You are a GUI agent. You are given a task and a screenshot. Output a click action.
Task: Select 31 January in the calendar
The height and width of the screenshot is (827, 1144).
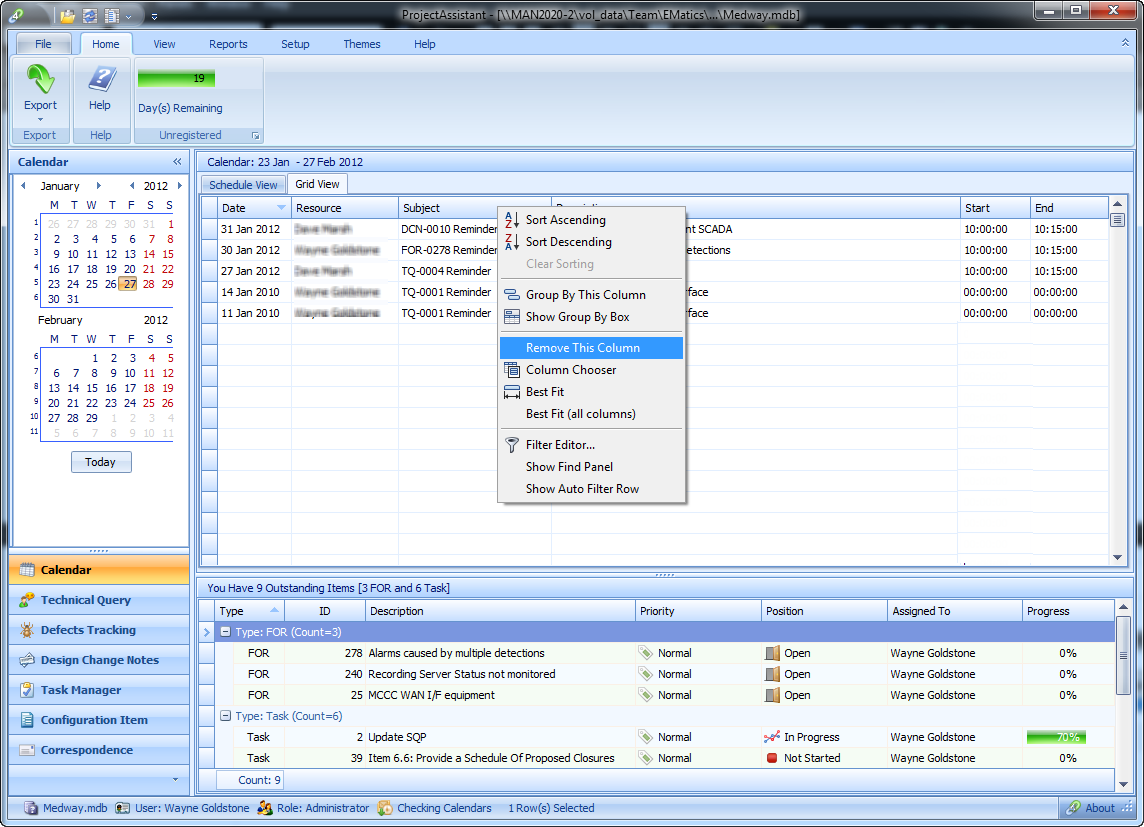coord(73,299)
